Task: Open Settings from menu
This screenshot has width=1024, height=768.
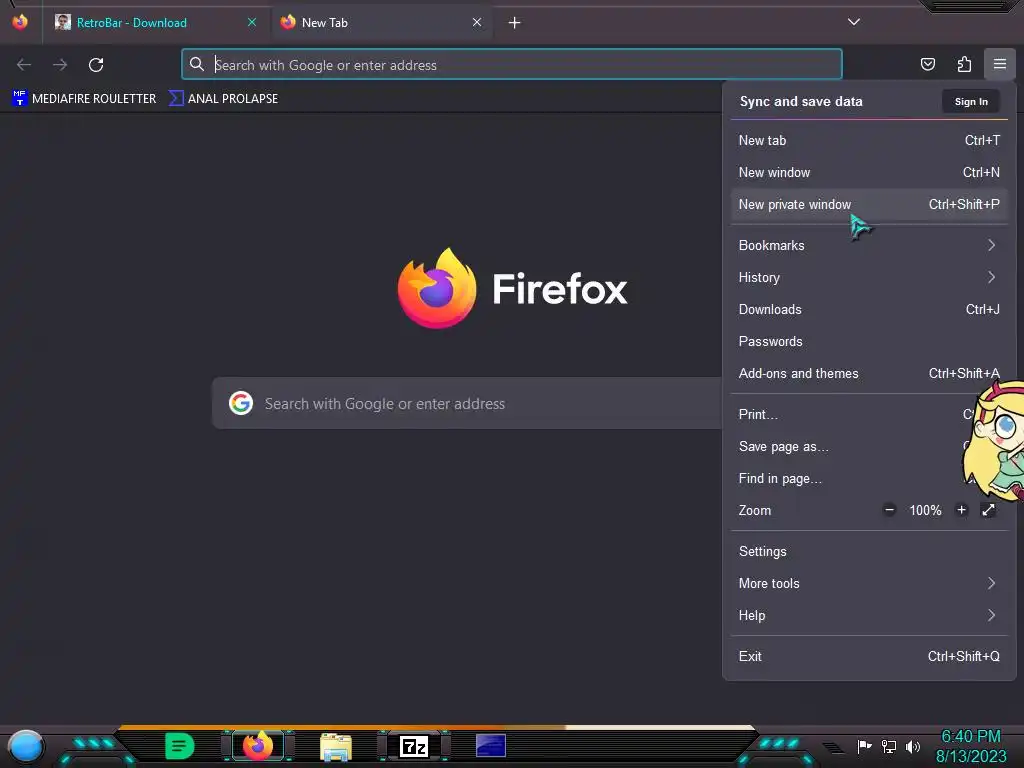Action: (x=869, y=552)
